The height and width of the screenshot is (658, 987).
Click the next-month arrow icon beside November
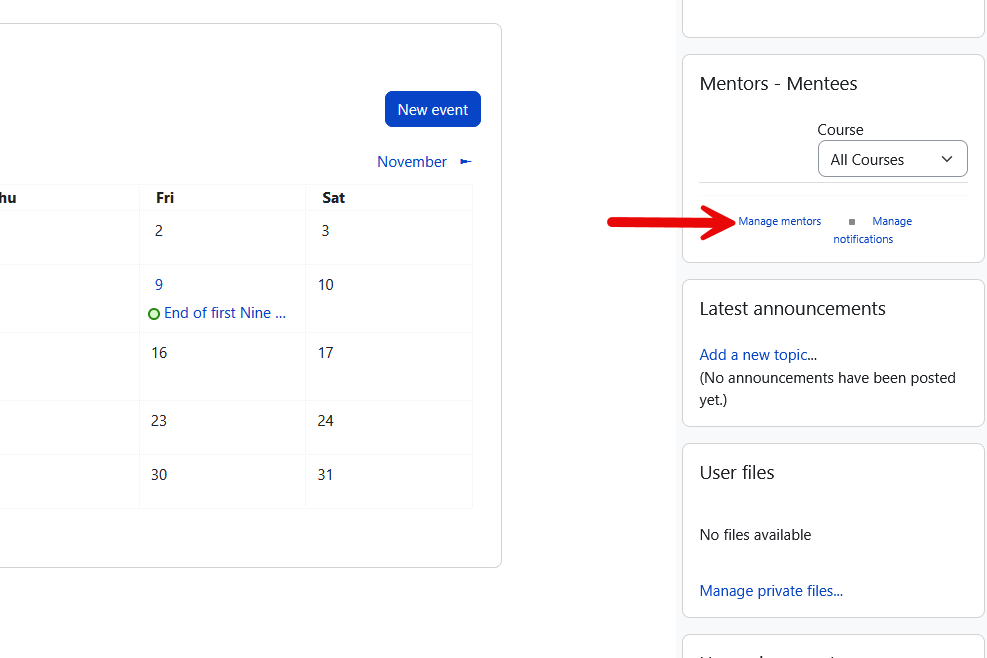point(466,162)
